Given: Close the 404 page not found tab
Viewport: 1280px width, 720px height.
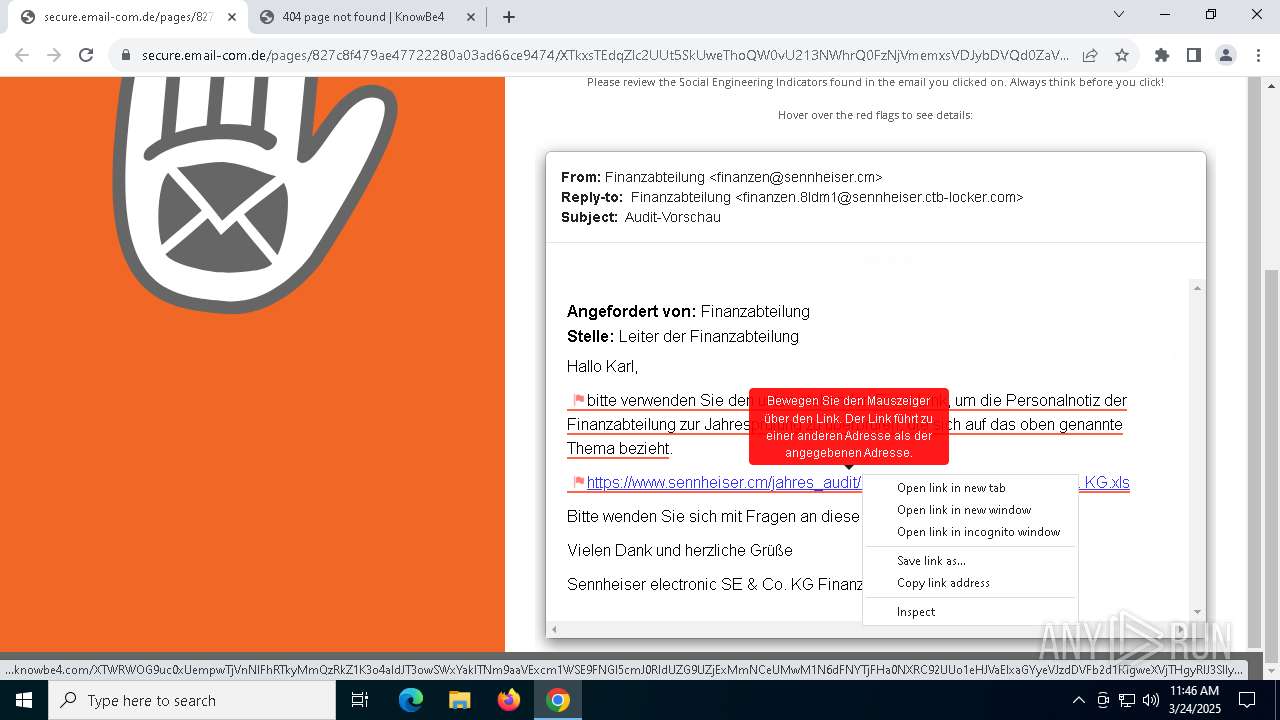Looking at the screenshot, I should tap(473, 17).
